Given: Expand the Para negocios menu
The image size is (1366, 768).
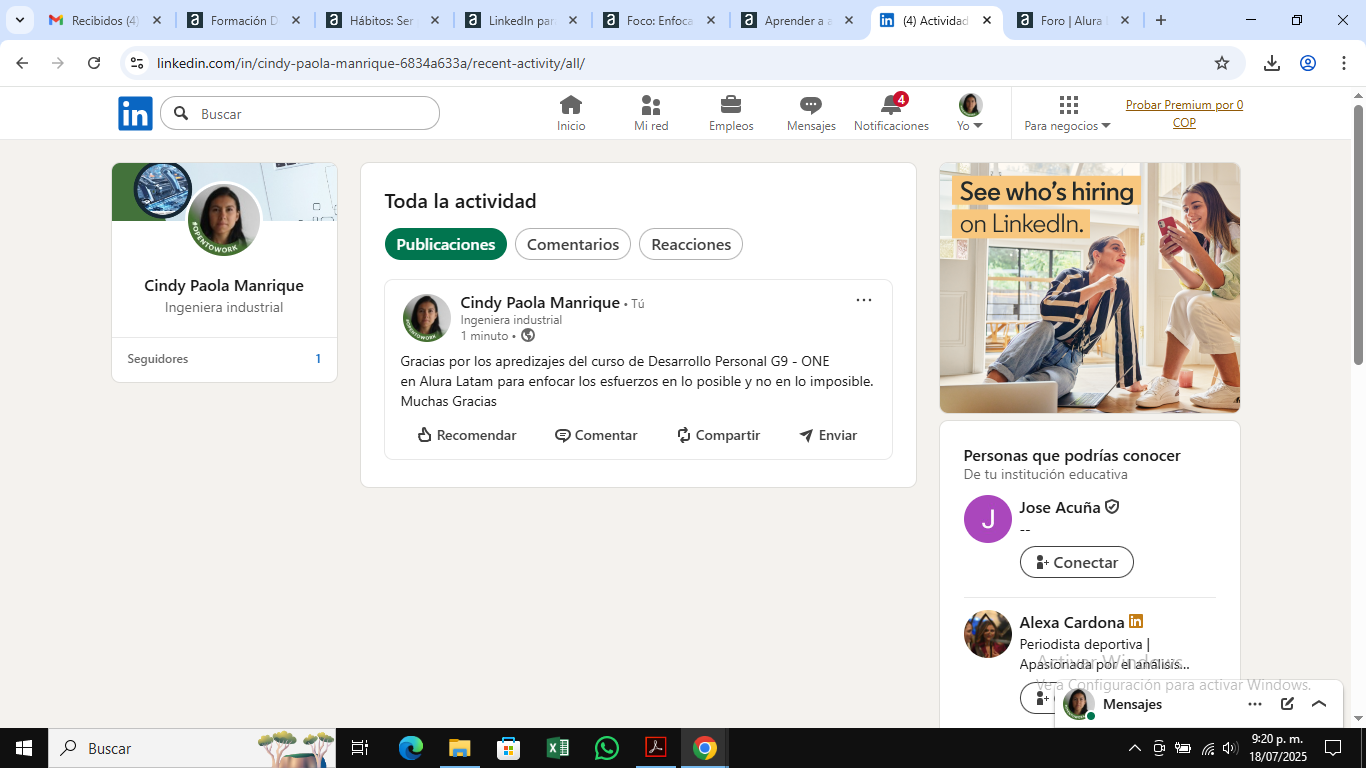Looking at the screenshot, I should point(1068,113).
